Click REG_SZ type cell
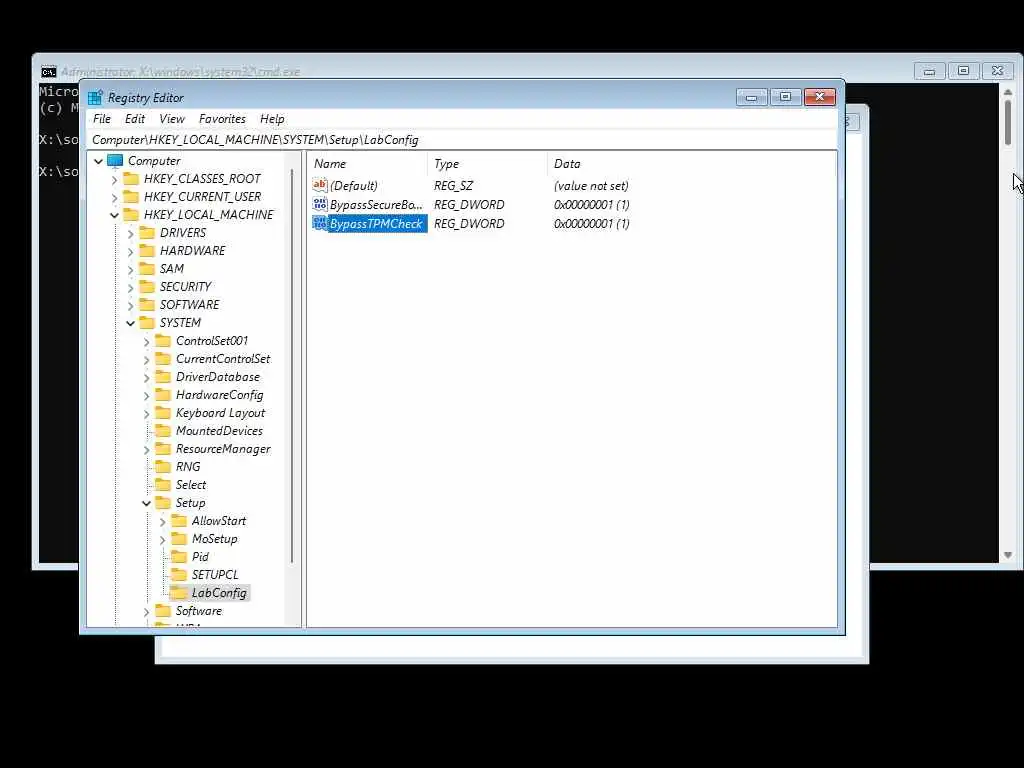Image resolution: width=1024 pixels, height=768 pixels. [453, 185]
